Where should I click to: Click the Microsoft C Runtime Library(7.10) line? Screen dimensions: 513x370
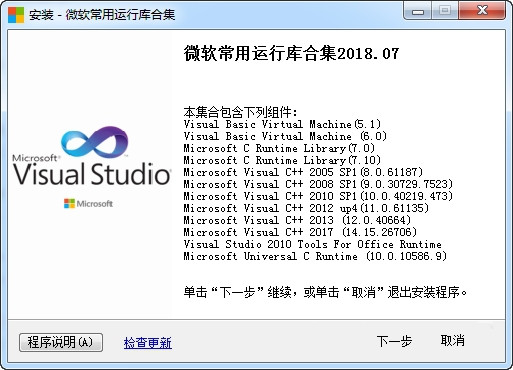(282, 160)
